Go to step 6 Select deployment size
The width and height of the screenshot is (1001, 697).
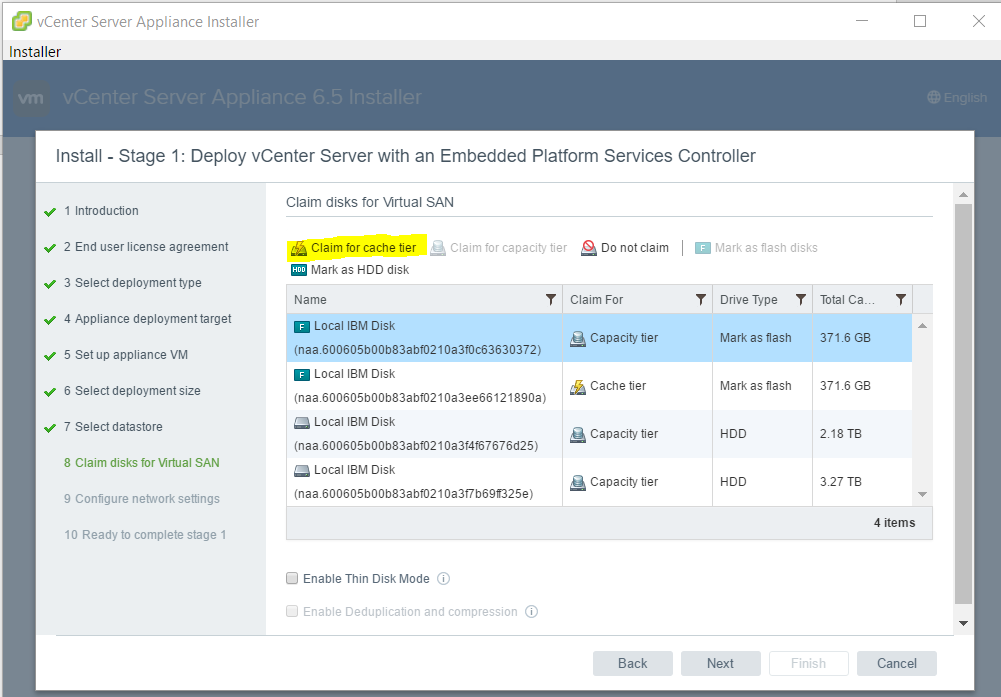[x=132, y=391]
